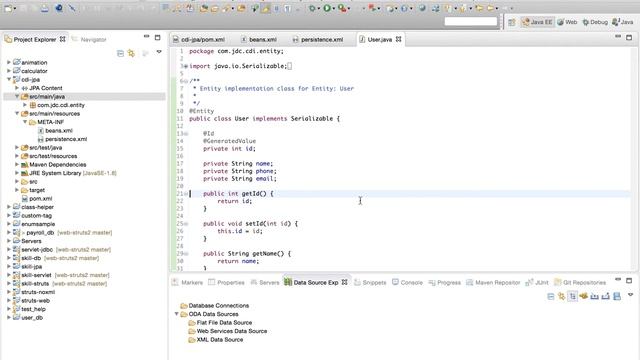Click the Debug gear launch icon

(312, 8)
